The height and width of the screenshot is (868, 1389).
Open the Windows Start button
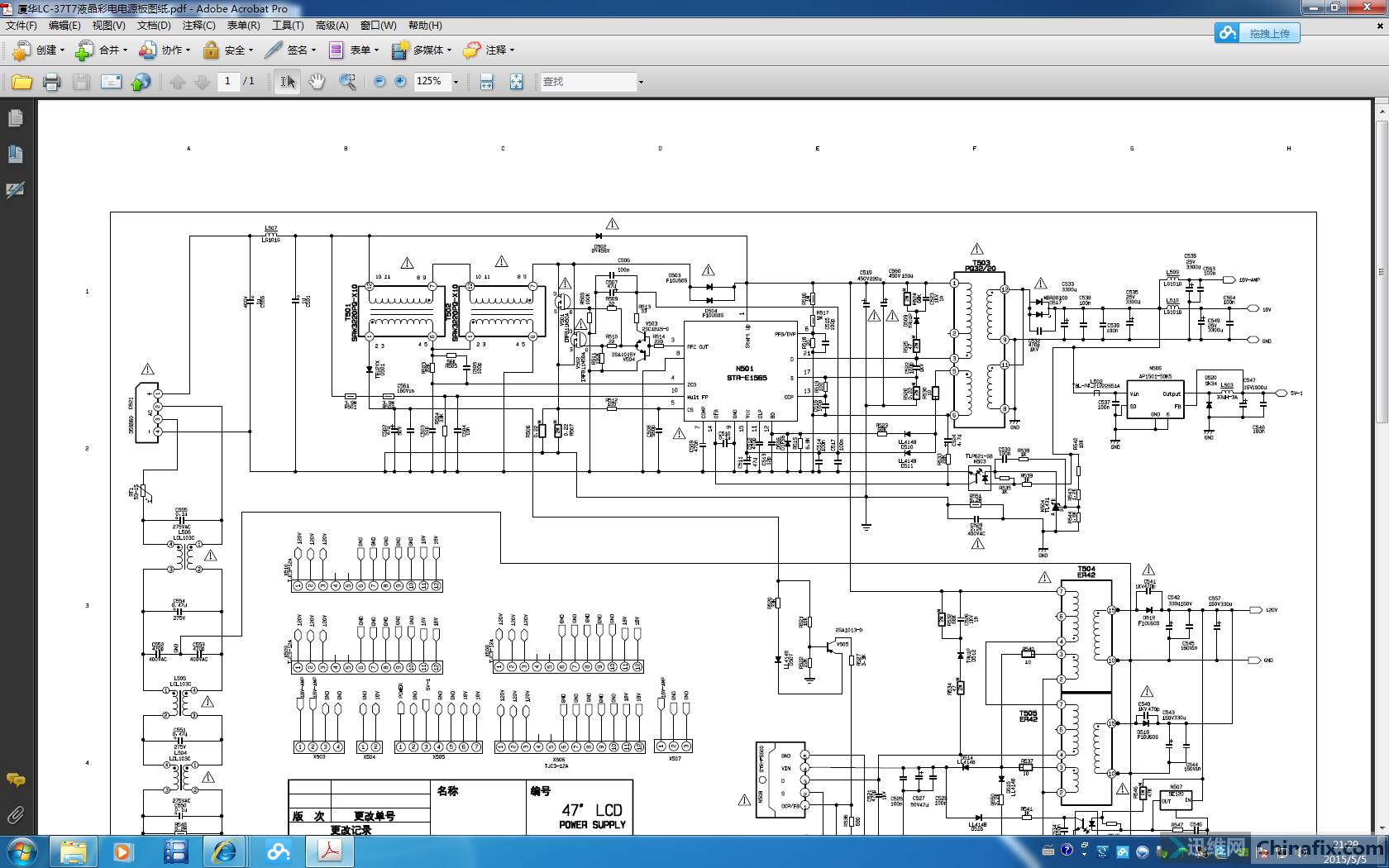[21, 851]
